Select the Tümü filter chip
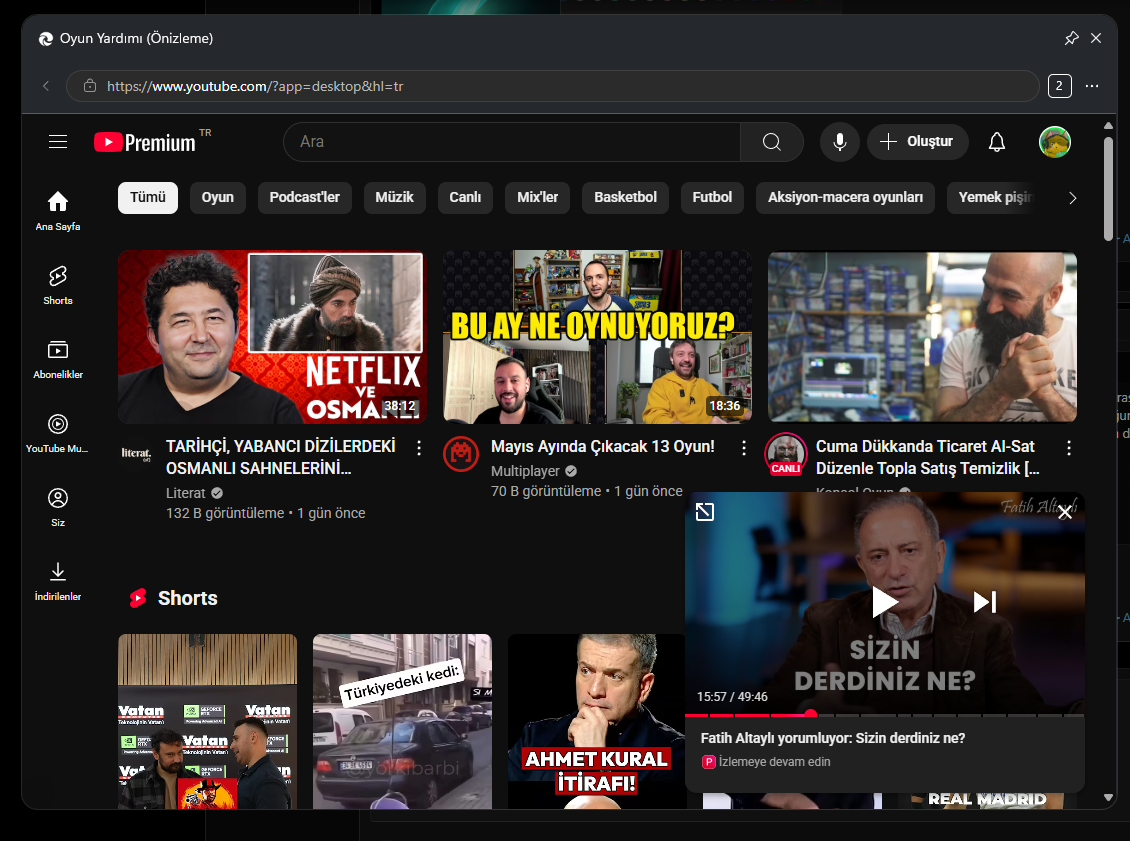This screenshot has height=841, width=1130. [x=148, y=197]
